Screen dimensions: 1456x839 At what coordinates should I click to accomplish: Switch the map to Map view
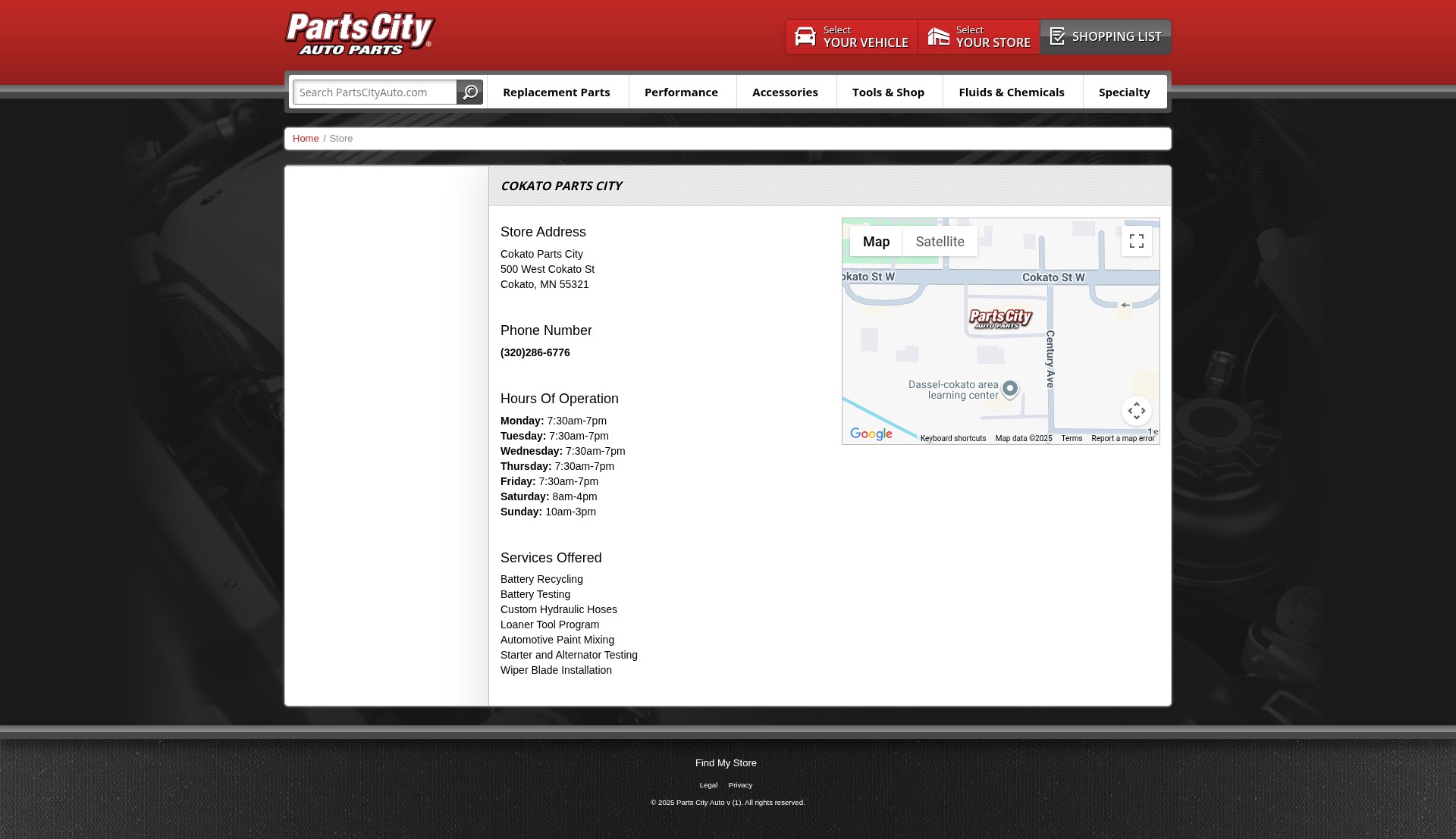[876, 242]
